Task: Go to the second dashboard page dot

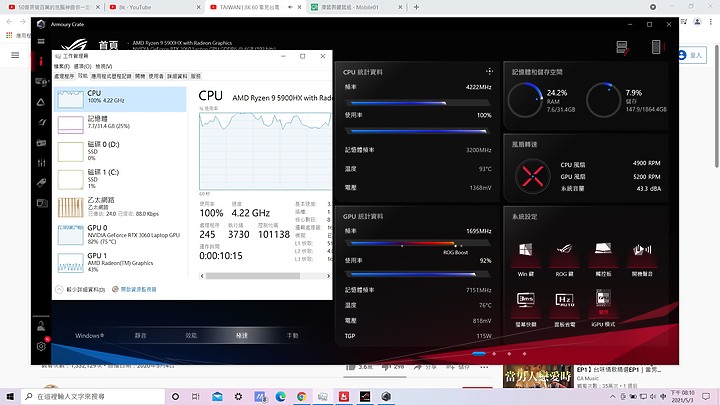Action: click(x=494, y=354)
